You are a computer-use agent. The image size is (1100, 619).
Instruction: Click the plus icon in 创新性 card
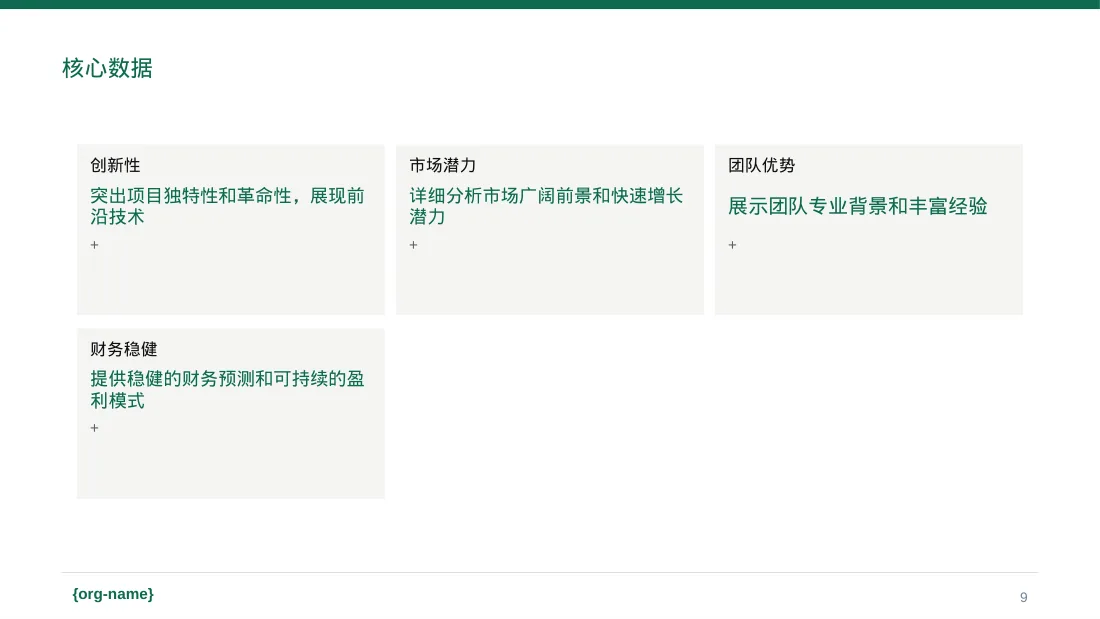click(95, 245)
